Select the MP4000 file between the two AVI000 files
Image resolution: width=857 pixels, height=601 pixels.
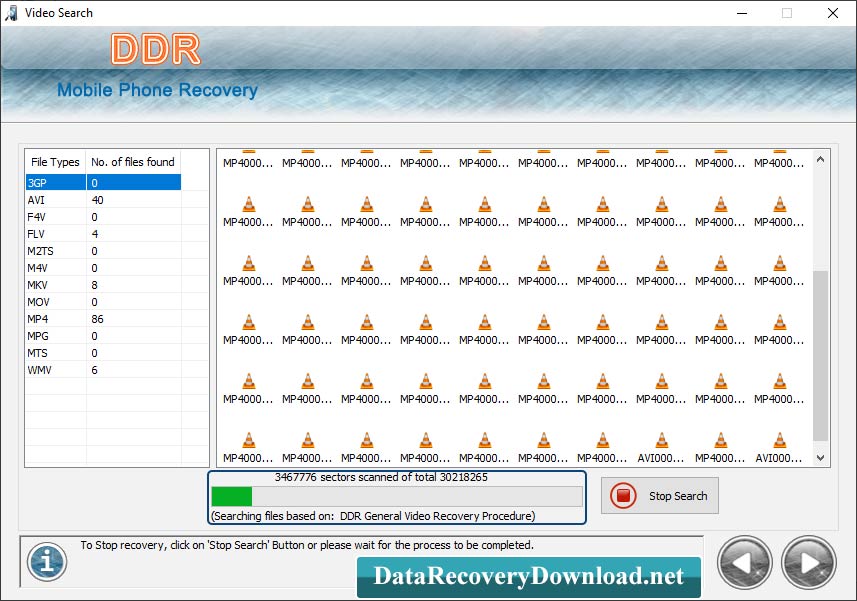tap(720, 447)
